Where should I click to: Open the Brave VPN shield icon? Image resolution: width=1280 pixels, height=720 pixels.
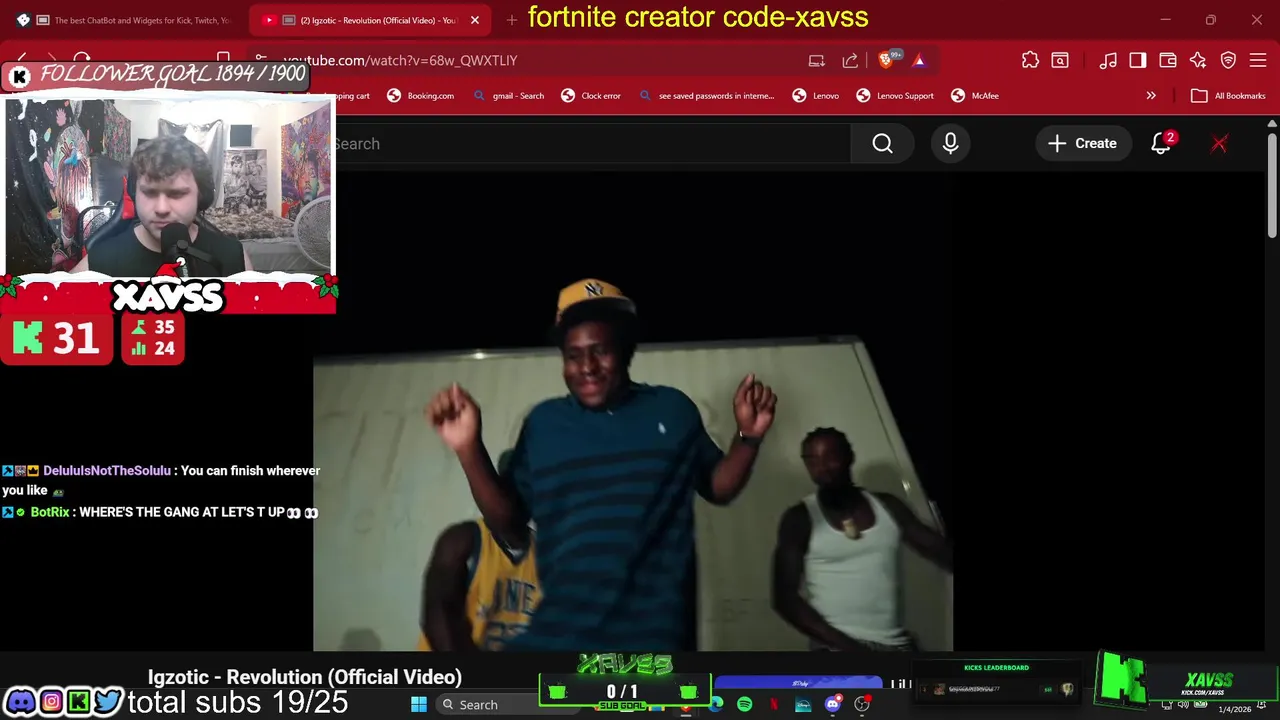point(1229,61)
